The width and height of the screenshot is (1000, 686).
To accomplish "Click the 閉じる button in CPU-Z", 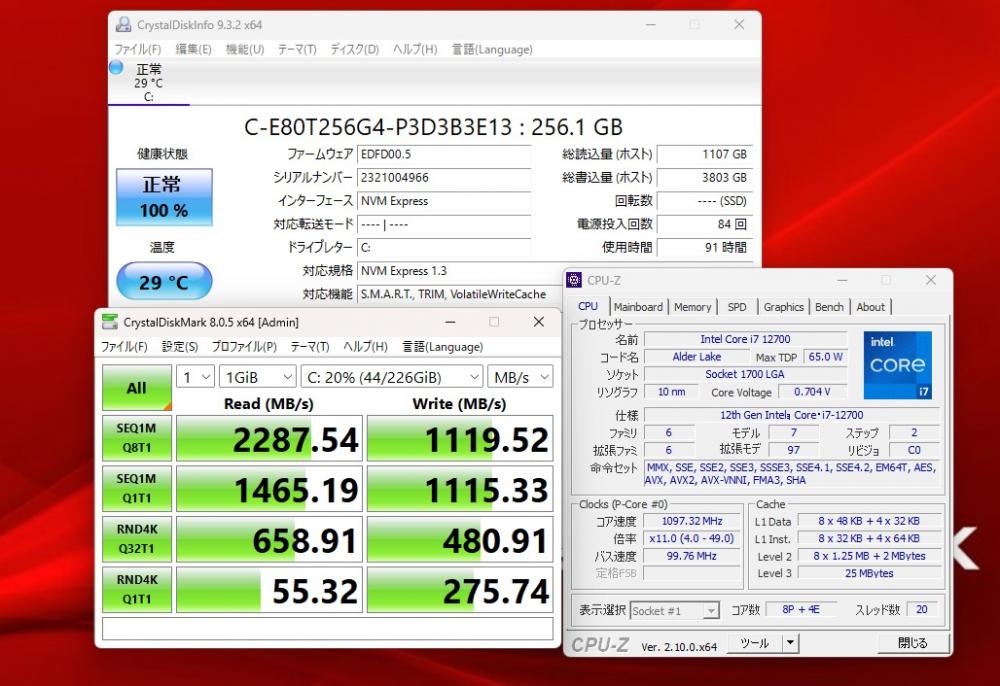I will click(912, 643).
